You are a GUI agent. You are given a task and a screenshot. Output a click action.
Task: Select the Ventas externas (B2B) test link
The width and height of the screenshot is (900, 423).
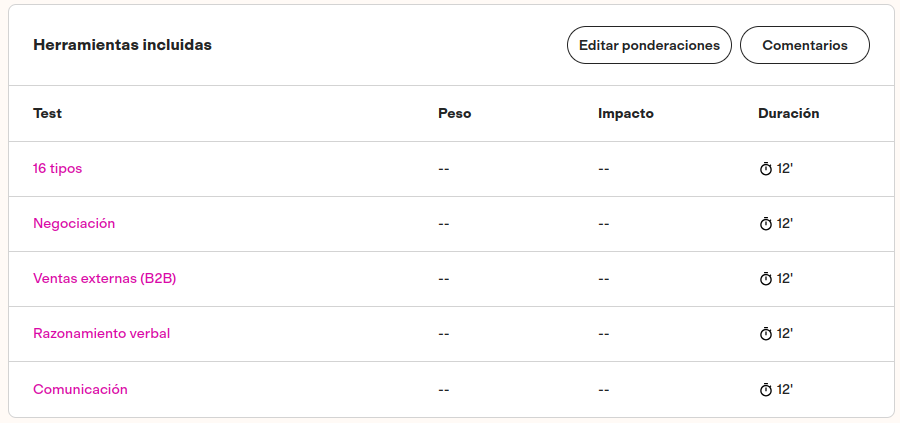105,279
